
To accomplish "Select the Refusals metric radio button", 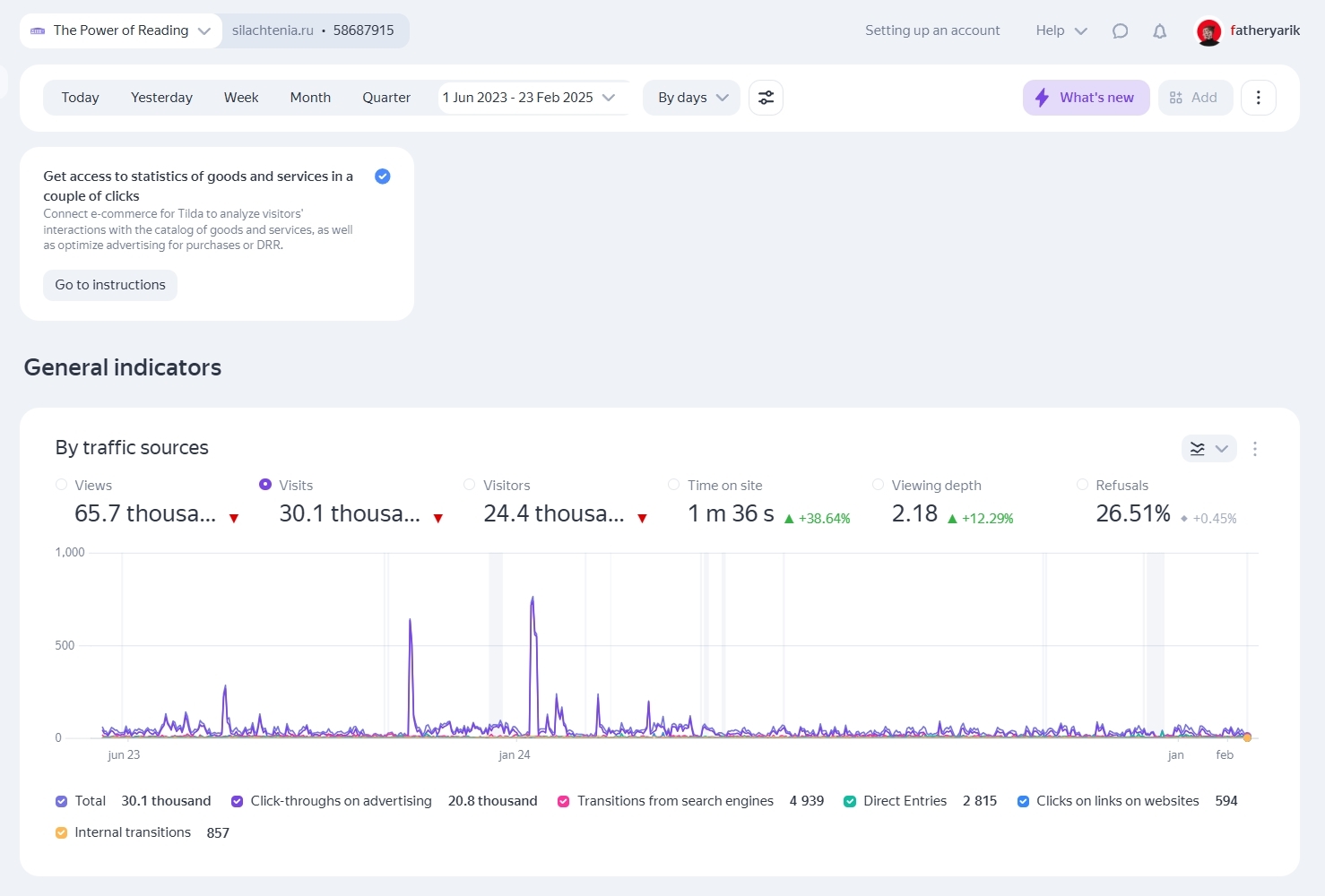I will pos(1082,485).
